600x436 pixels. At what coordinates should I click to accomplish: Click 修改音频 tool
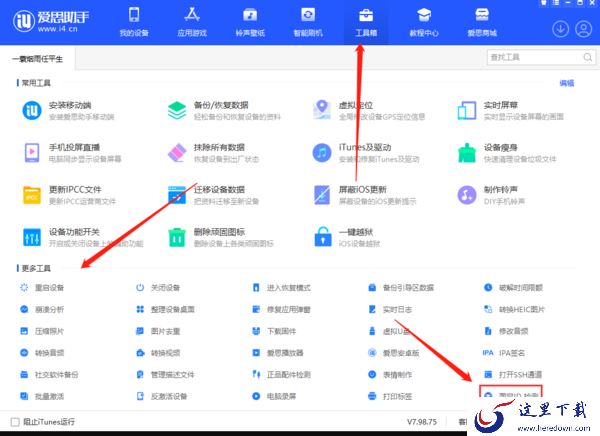pyautogui.click(x=506, y=331)
